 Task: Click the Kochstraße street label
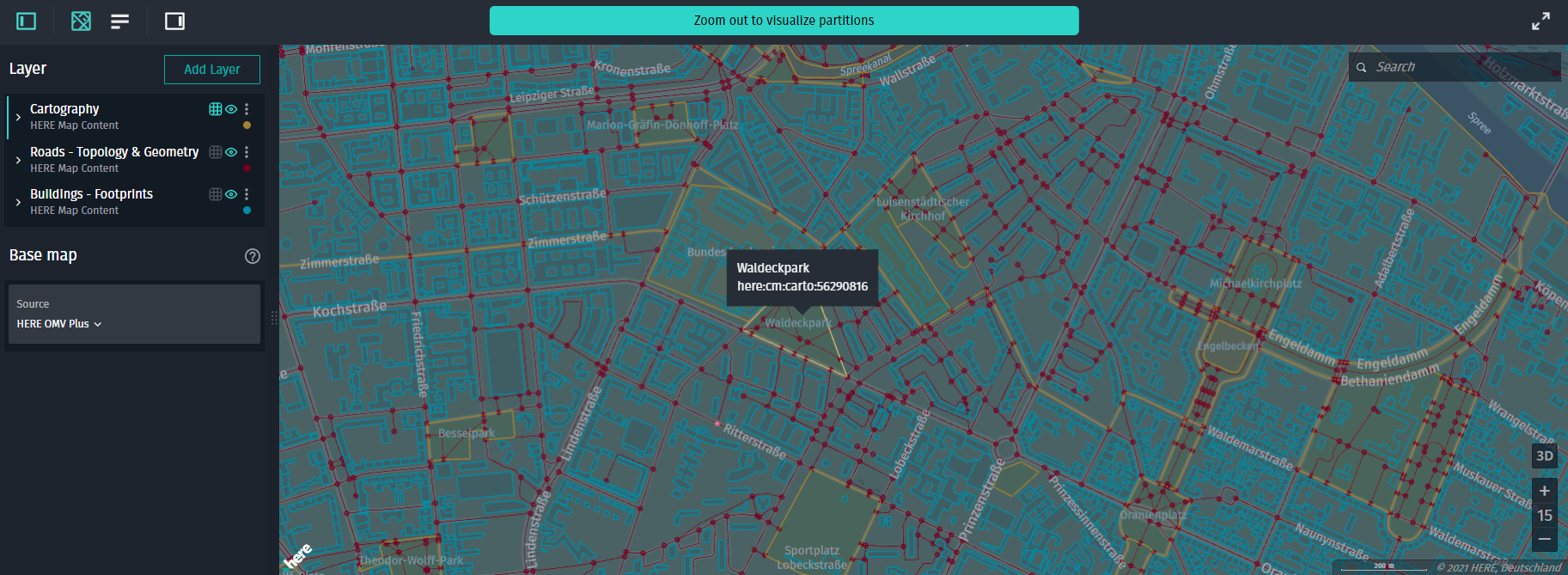[350, 309]
